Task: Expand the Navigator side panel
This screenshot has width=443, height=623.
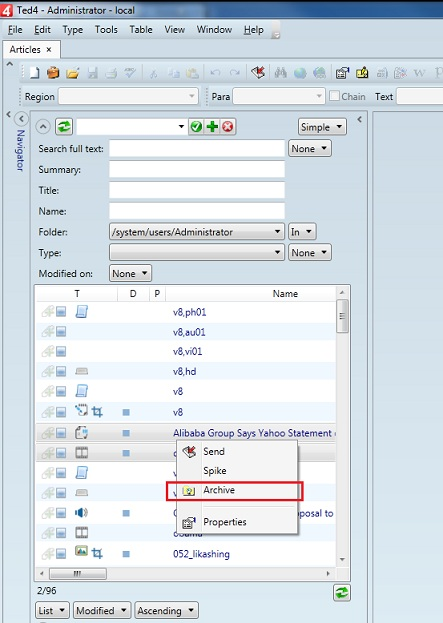Action: tap(21, 119)
